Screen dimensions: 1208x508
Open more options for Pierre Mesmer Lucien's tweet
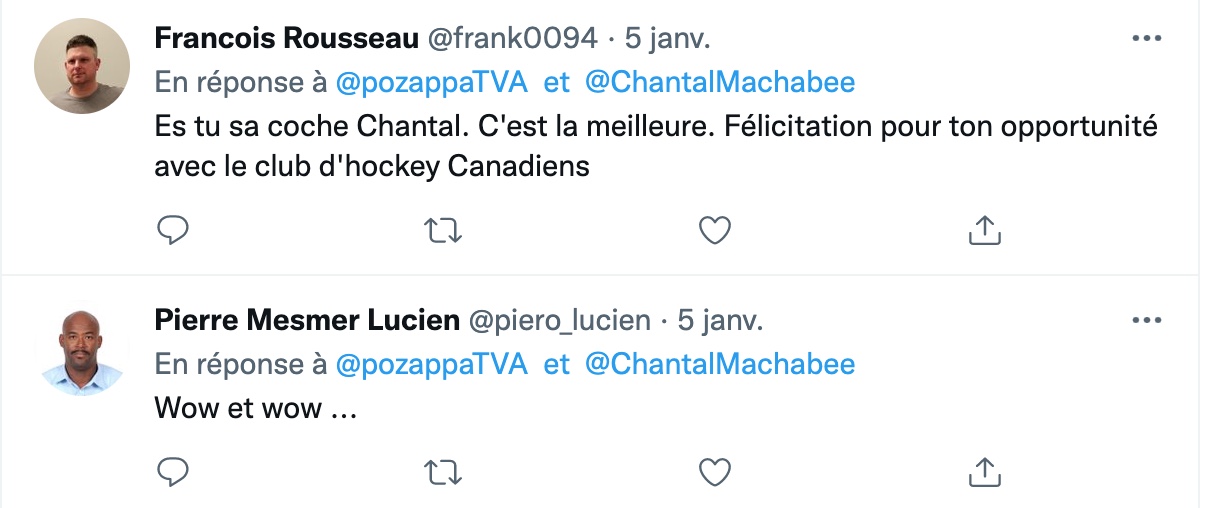(x=1146, y=321)
